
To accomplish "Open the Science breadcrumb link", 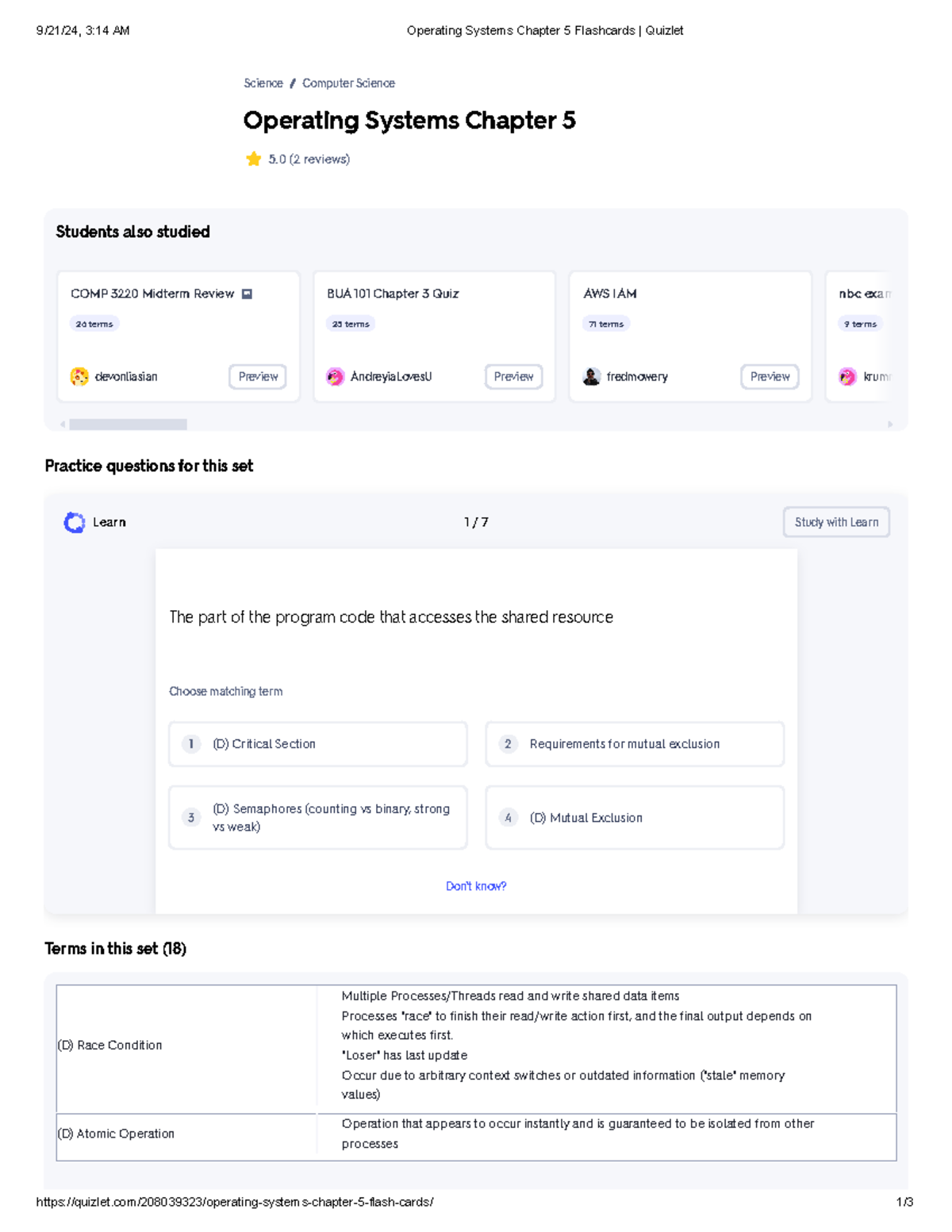I will [263, 83].
